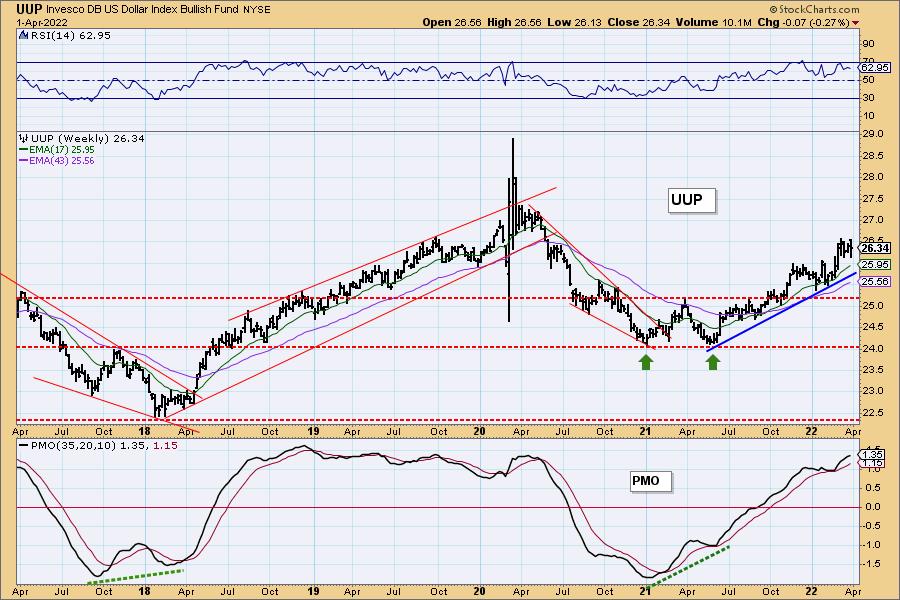Click the "Open 26.56" header value
The image size is (900, 600).
[452, 22]
